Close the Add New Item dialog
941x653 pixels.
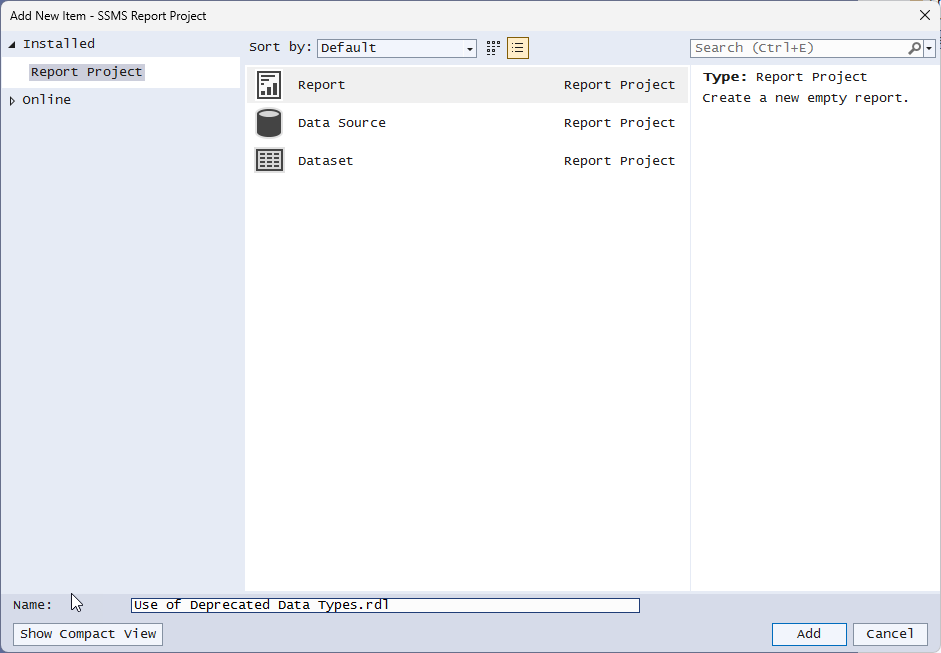[x=925, y=16]
